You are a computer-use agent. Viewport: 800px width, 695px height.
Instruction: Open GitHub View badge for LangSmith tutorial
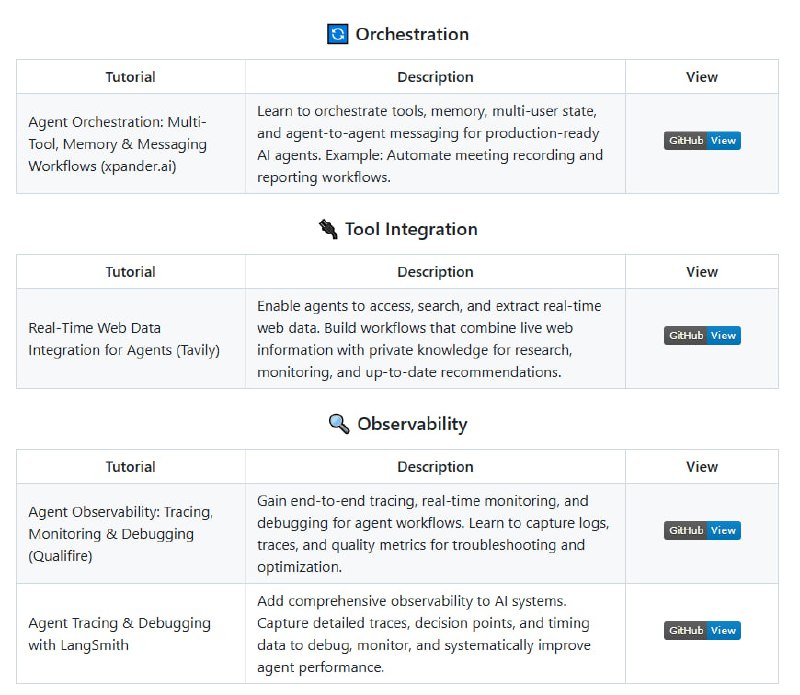(x=702, y=631)
